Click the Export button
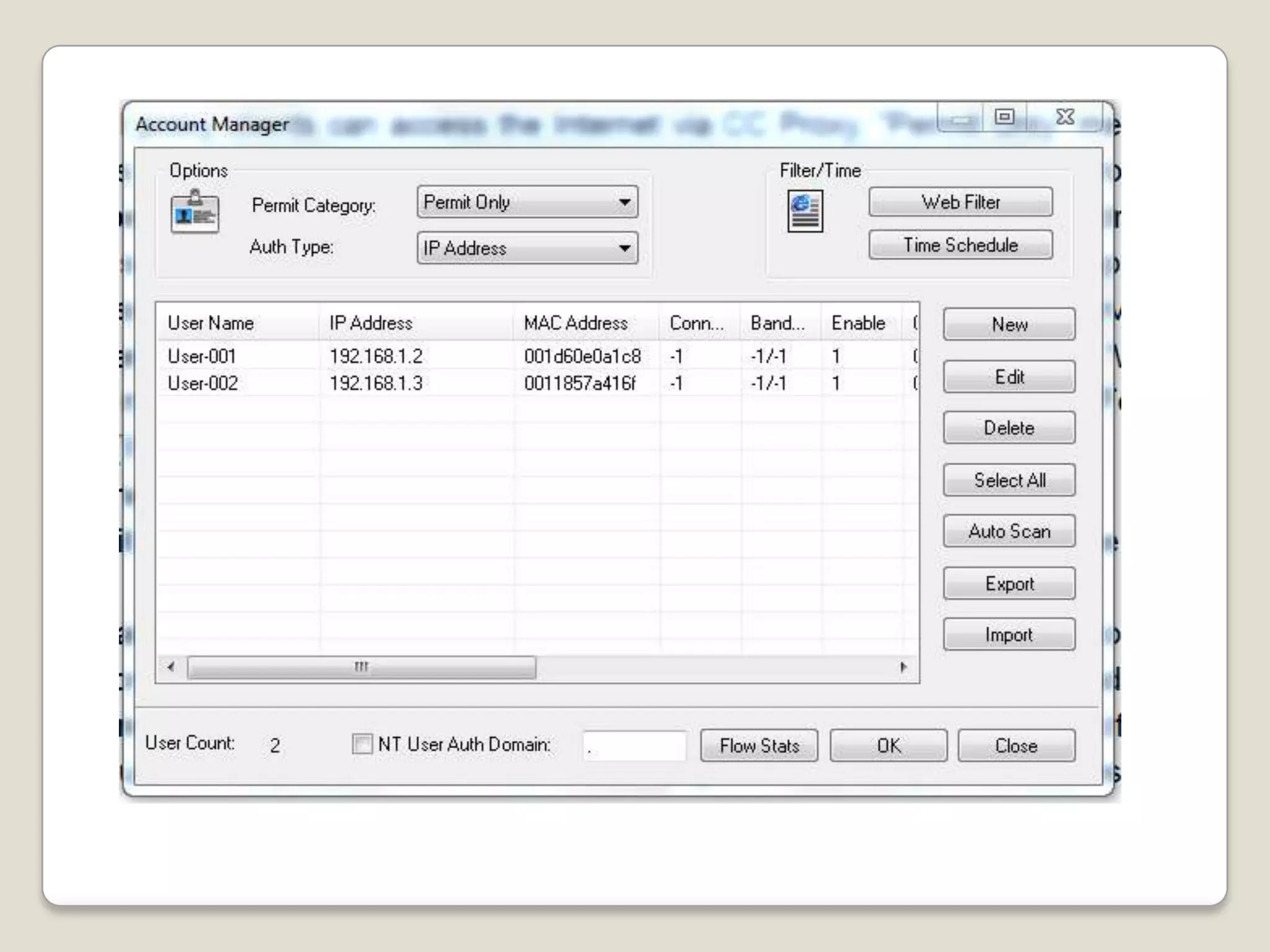Image resolution: width=1270 pixels, height=952 pixels. 1009,584
